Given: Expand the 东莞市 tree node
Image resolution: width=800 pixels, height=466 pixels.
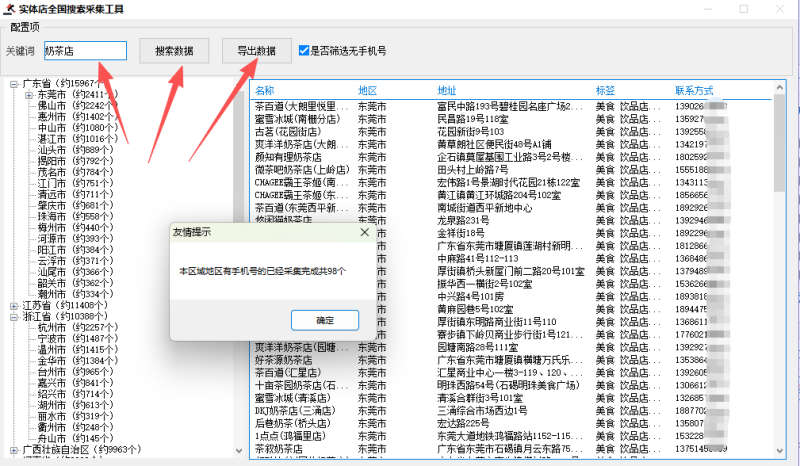Looking at the screenshot, I should tap(29, 95).
